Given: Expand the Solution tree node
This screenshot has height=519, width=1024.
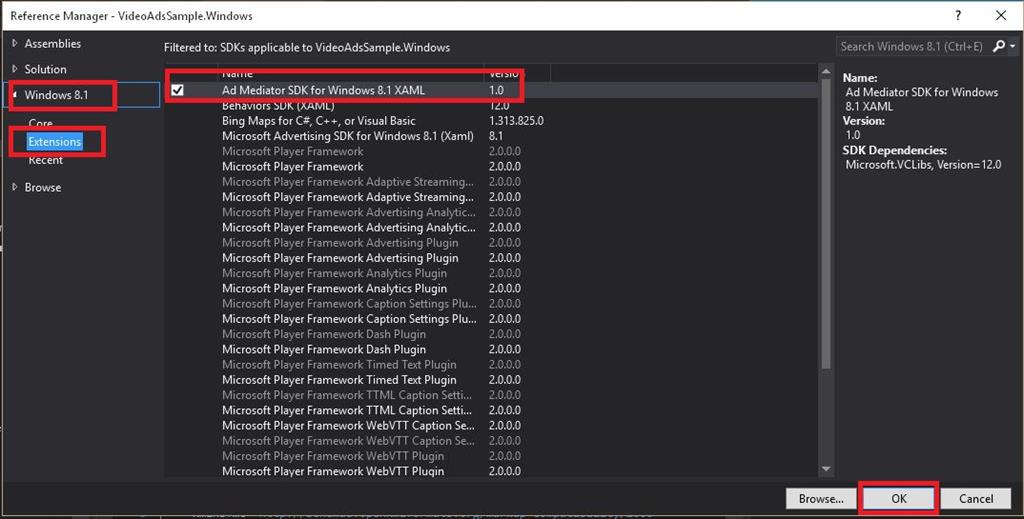Looking at the screenshot, I should click(x=14, y=69).
